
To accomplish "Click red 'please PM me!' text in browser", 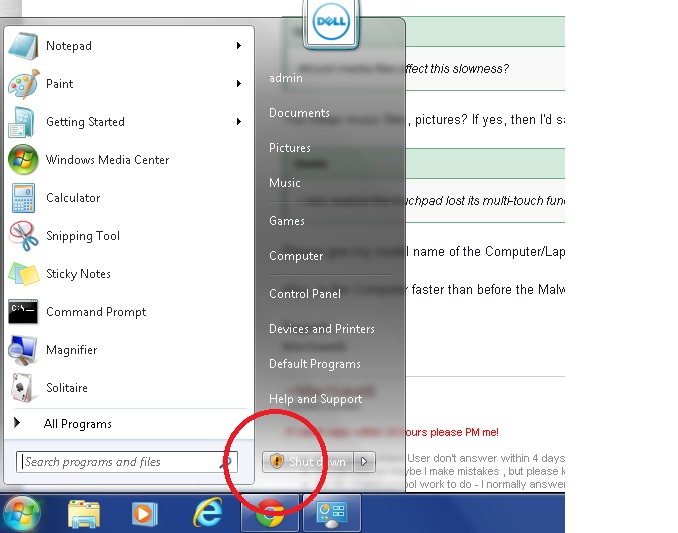I will pyautogui.click(x=462, y=432).
